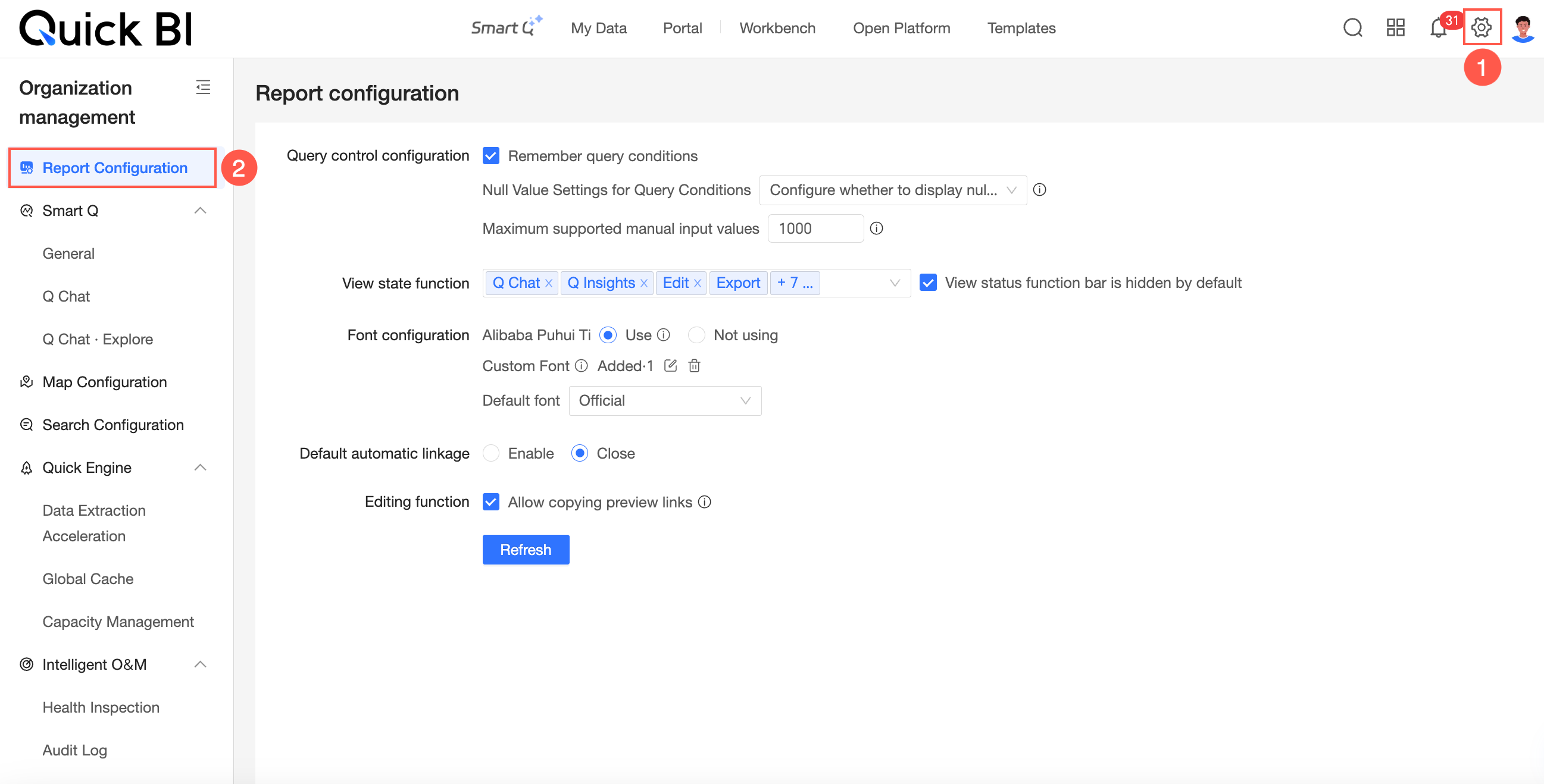Click the Map Configuration sidebar icon
The image size is (1544, 784).
click(26, 382)
